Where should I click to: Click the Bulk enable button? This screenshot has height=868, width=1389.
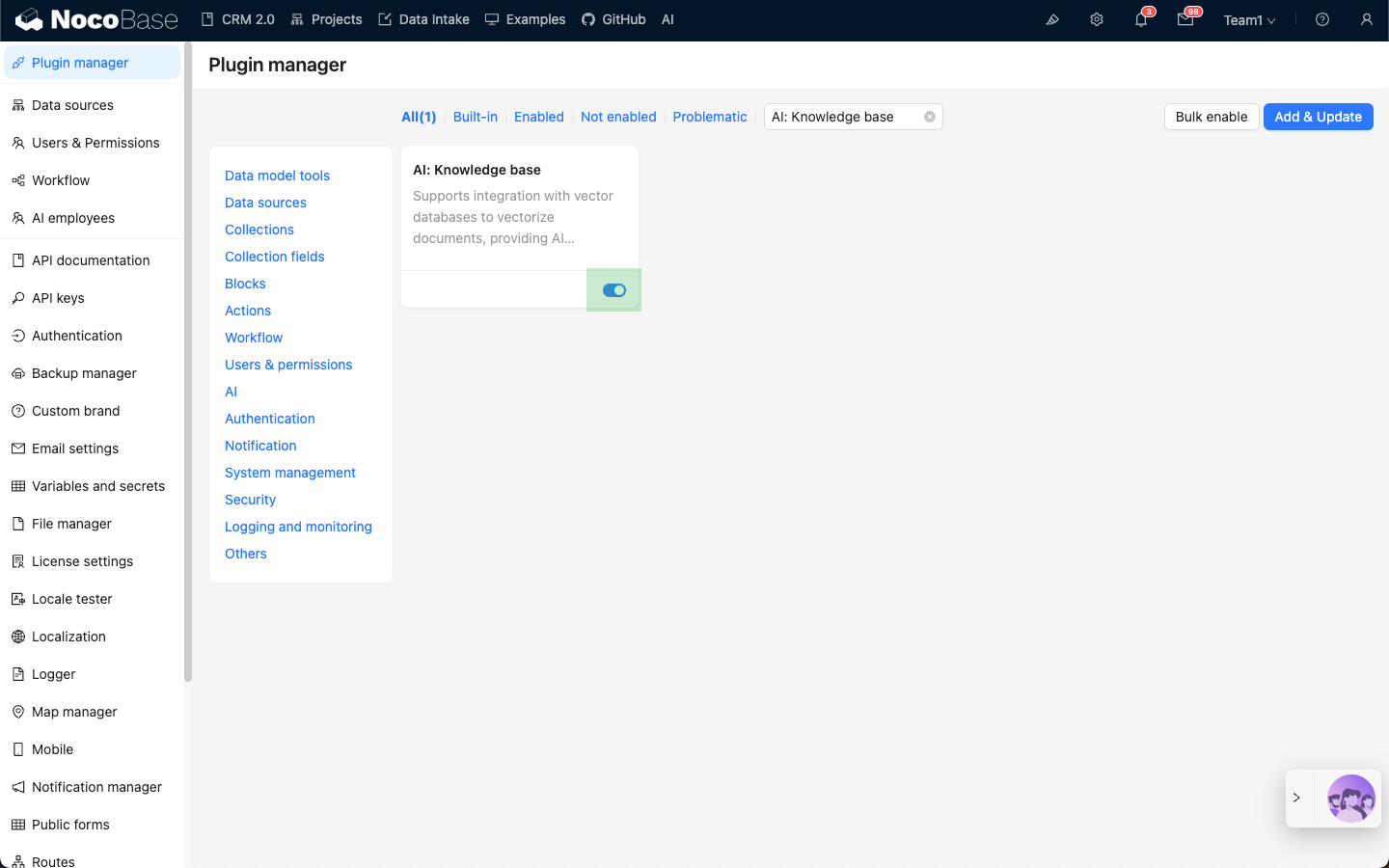[x=1212, y=117]
